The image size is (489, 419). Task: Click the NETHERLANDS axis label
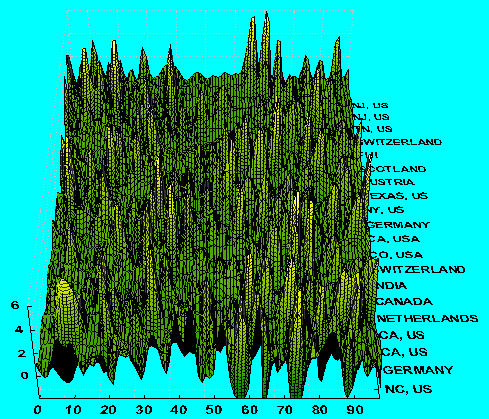(x=428, y=319)
